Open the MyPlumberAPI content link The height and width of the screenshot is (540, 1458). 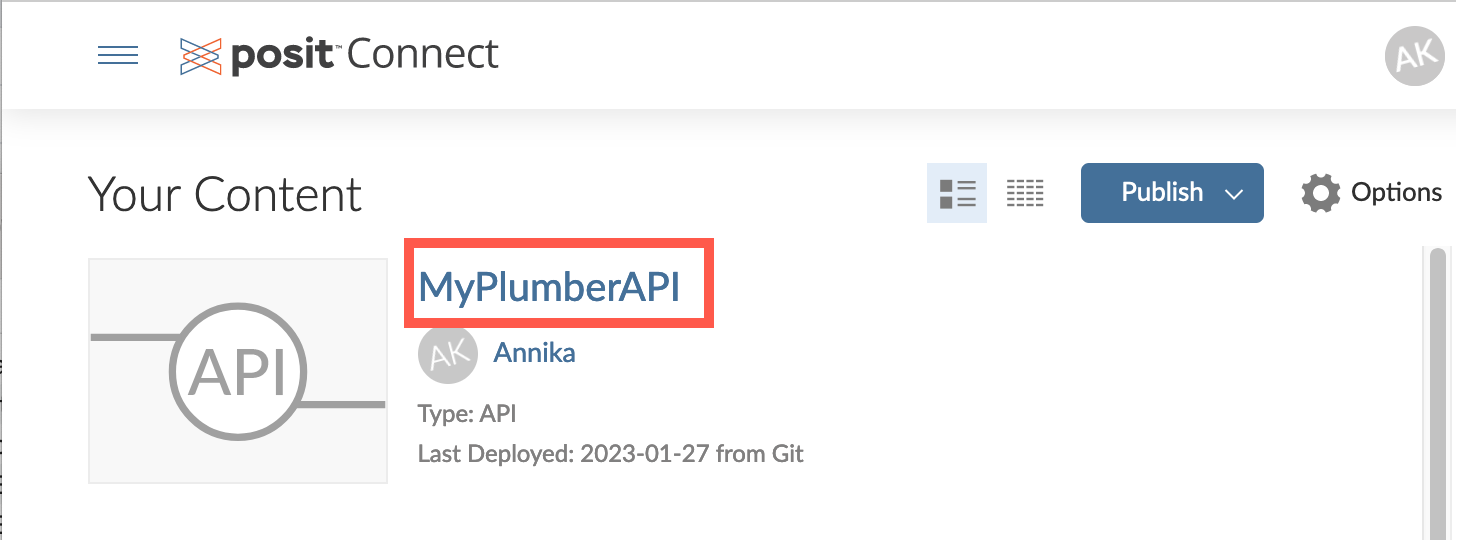coord(549,287)
